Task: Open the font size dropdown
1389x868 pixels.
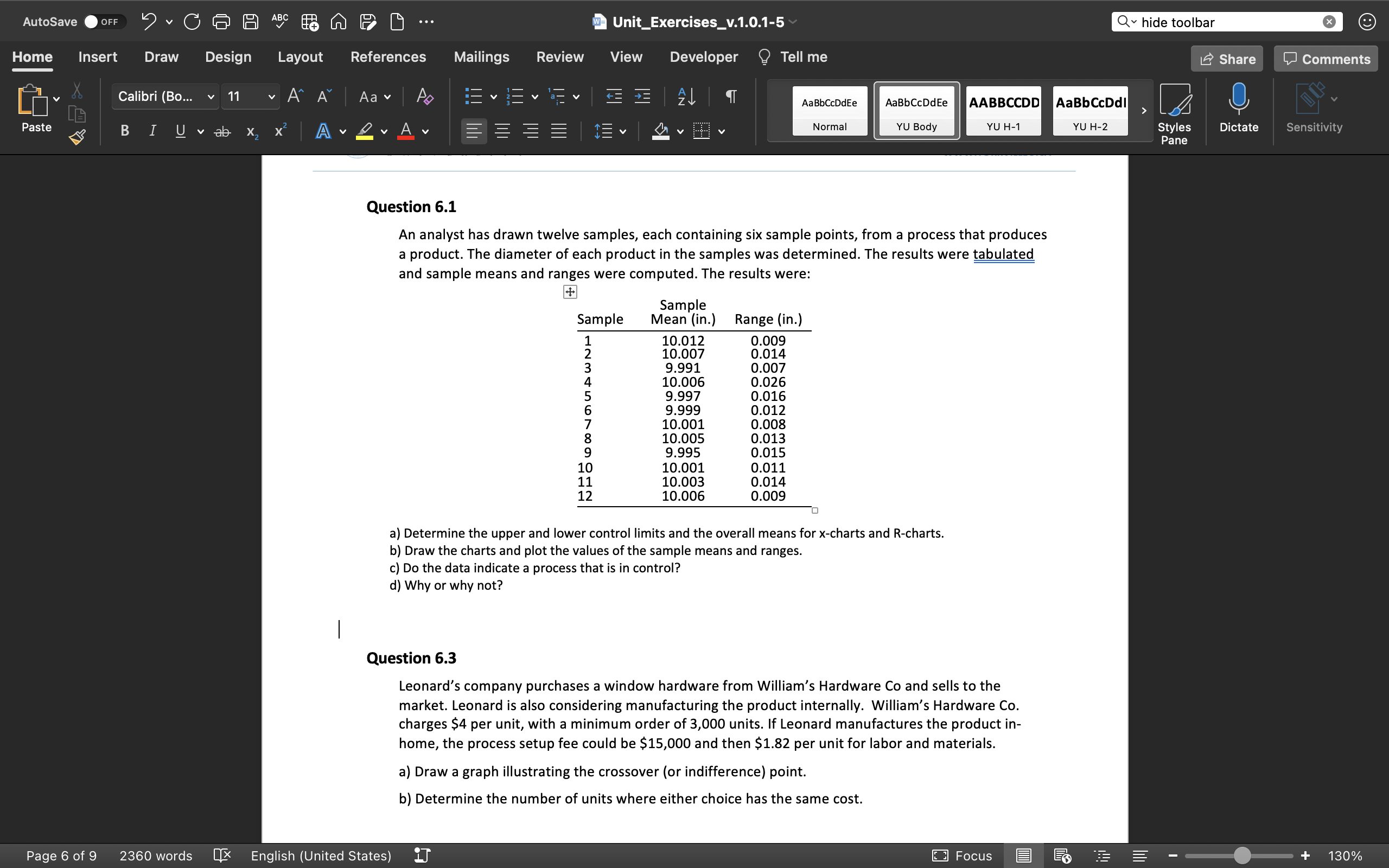Action: pos(251,97)
